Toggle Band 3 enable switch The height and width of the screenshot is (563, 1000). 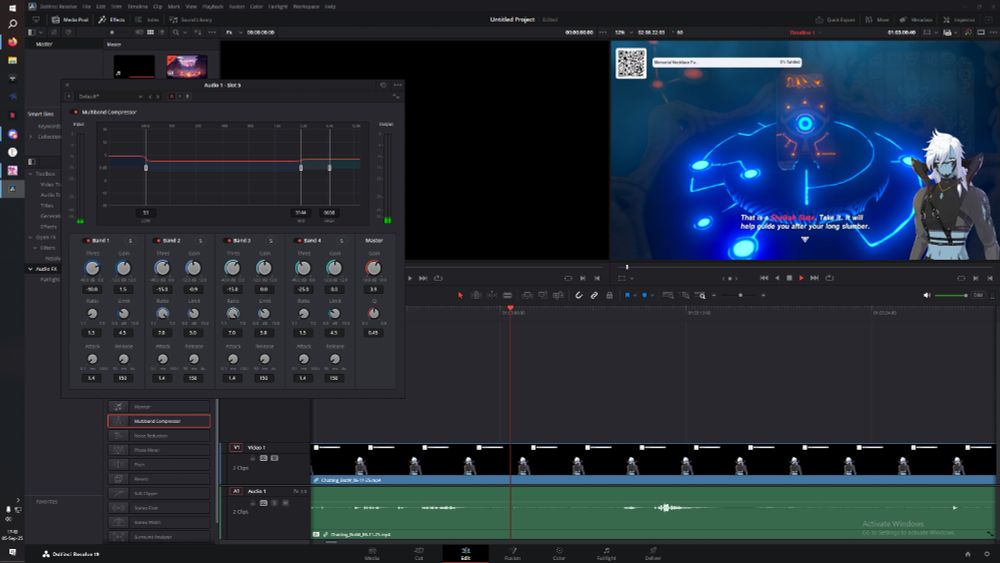click(228, 240)
